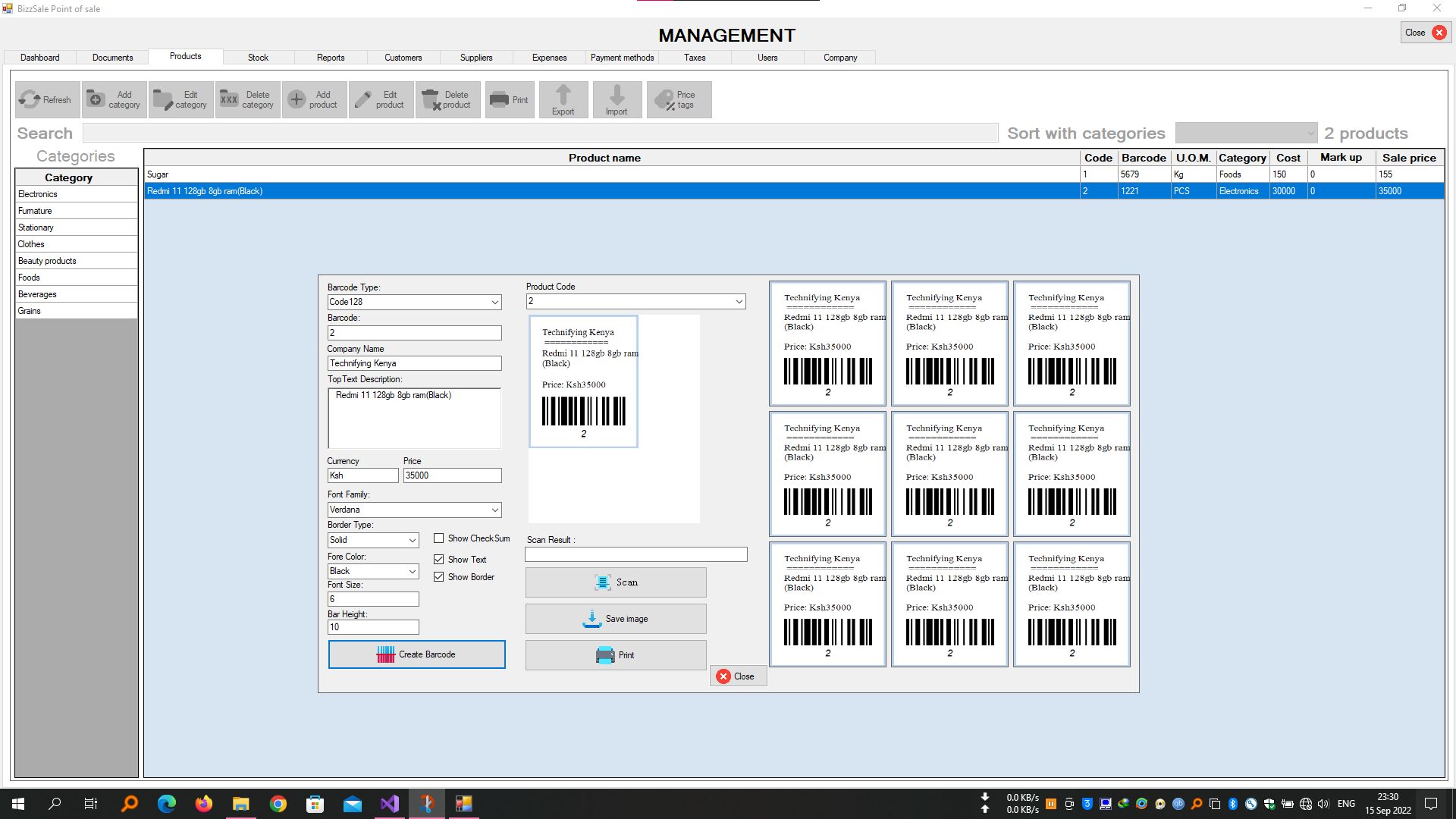Screen dimensions: 1456x819
Task: Enable the Show CheckSum checkbox
Action: coord(438,538)
